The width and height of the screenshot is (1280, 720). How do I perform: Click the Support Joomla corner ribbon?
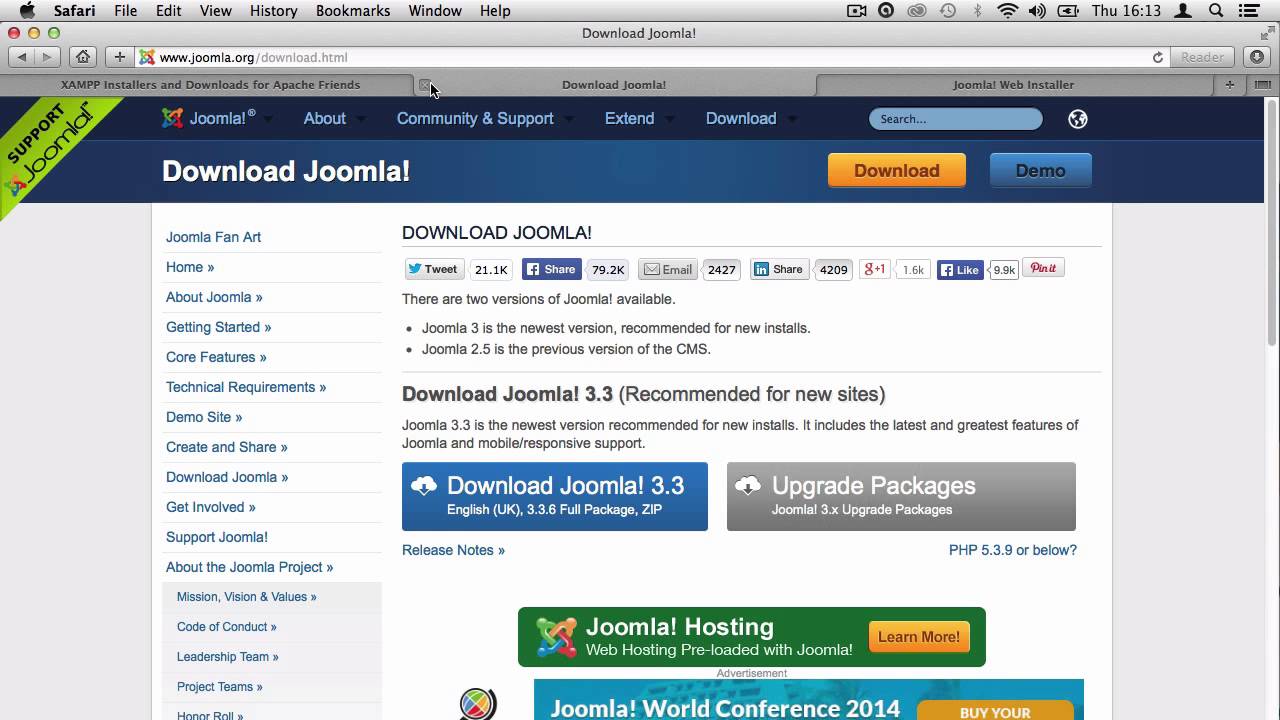coord(50,150)
